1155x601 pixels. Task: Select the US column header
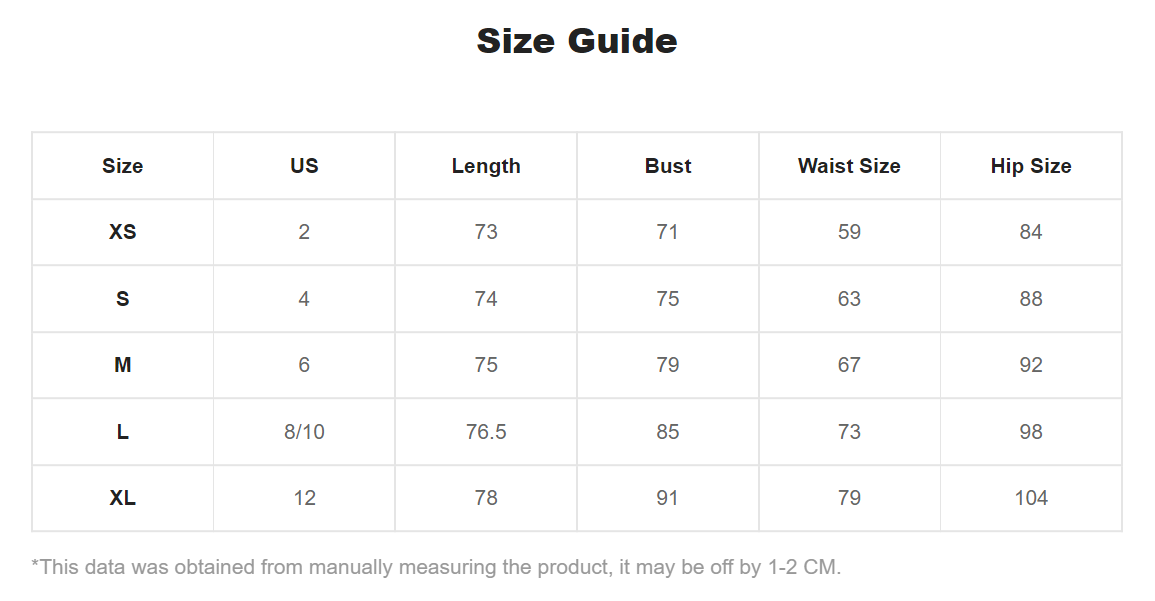click(x=304, y=166)
